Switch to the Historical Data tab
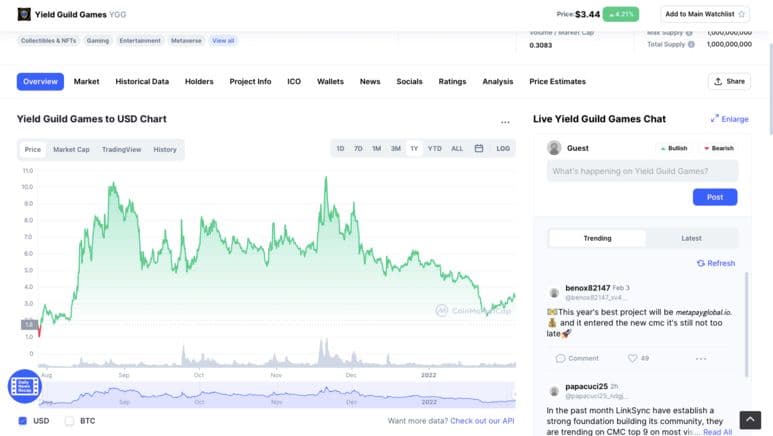 tap(141, 81)
